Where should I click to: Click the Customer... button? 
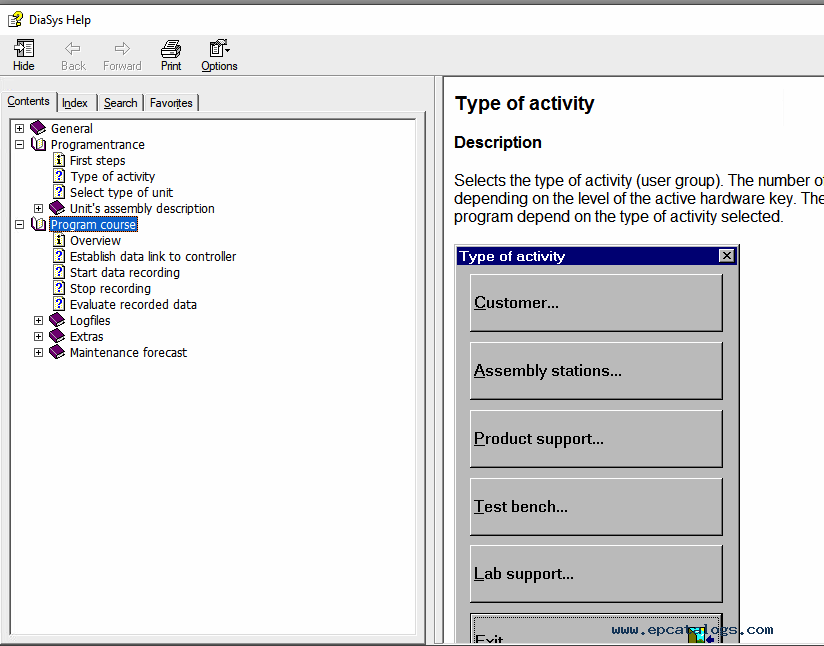tap(596, 303)
